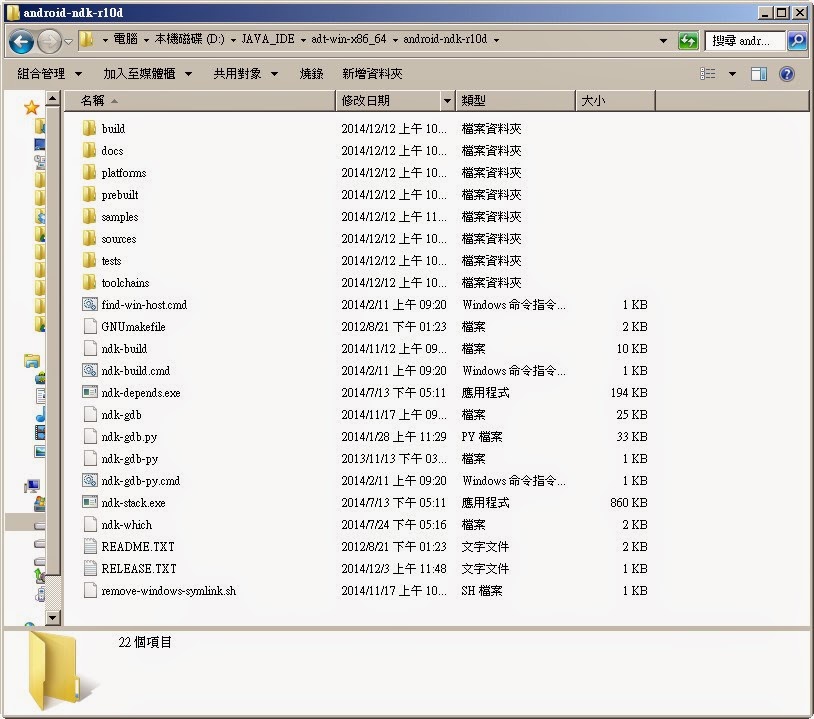Viewport: 814px width, 719px height.
Task: Open 共用對象 menu
Action: click(x=246, y=74)
